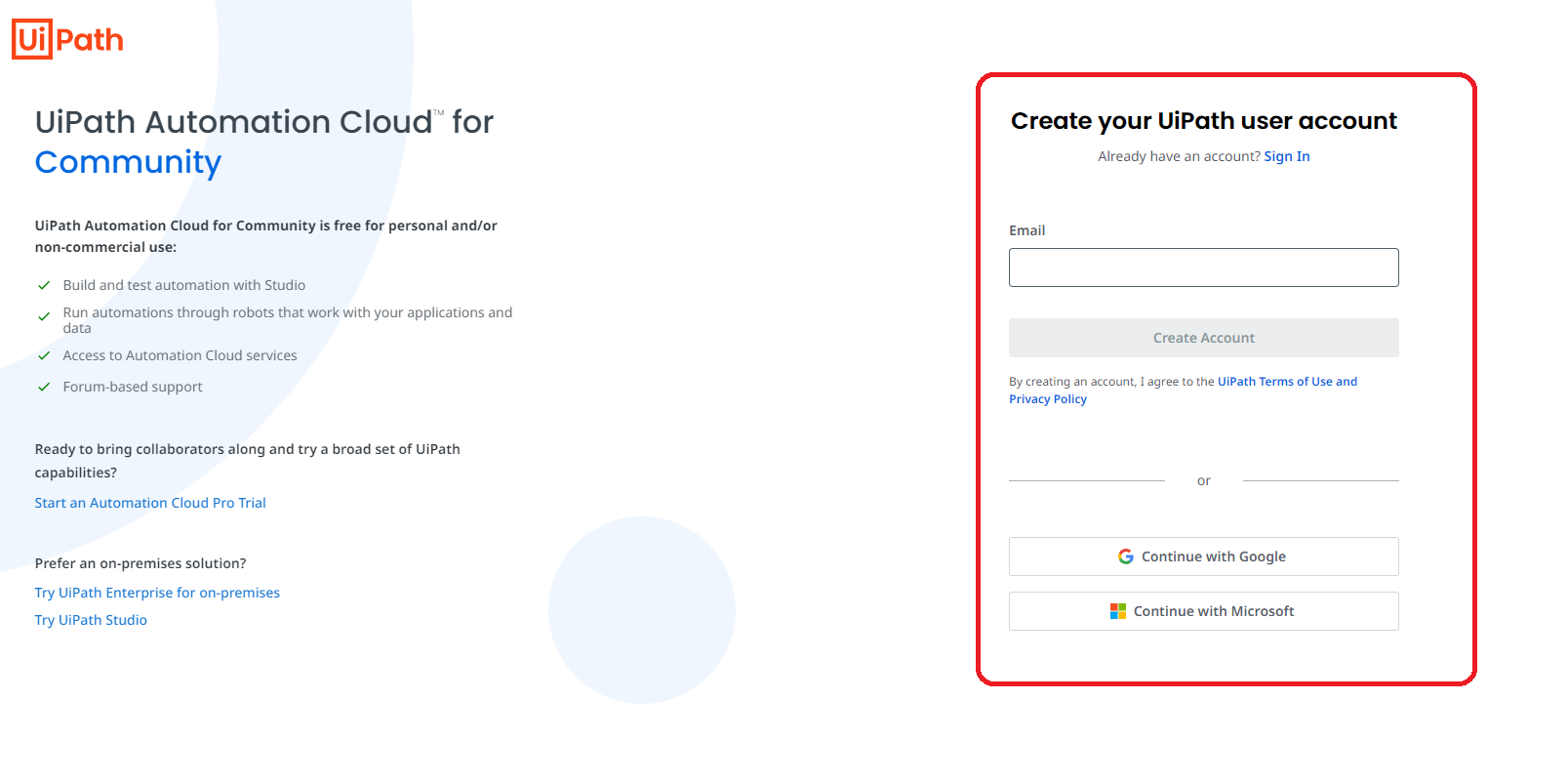The image size is (1568, 782).
Task: Focus the Email input field
Action: tap(1203, 268)
